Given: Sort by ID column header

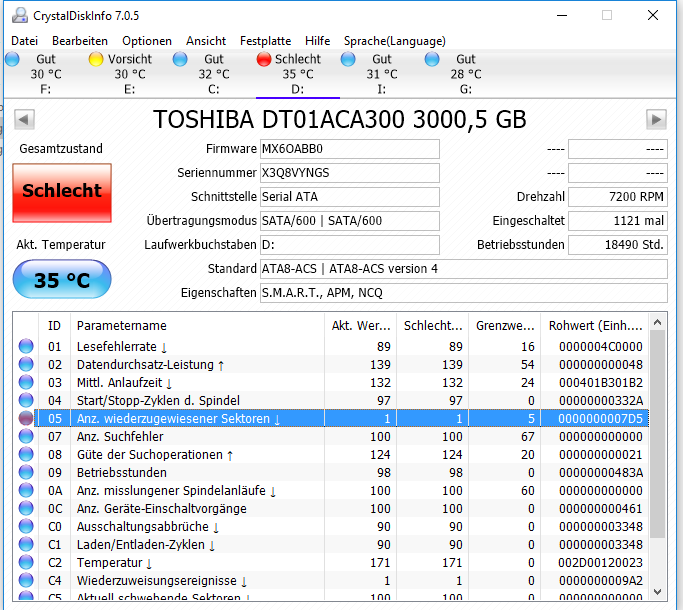Looking at the screenshot, I should point(54,325).
